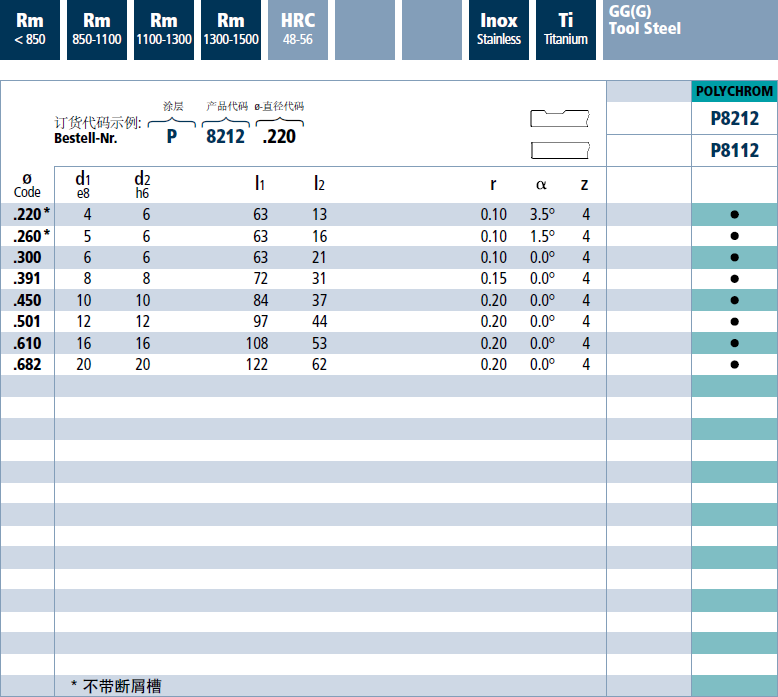Click the 0.15 radius value

tap(494, 279)
